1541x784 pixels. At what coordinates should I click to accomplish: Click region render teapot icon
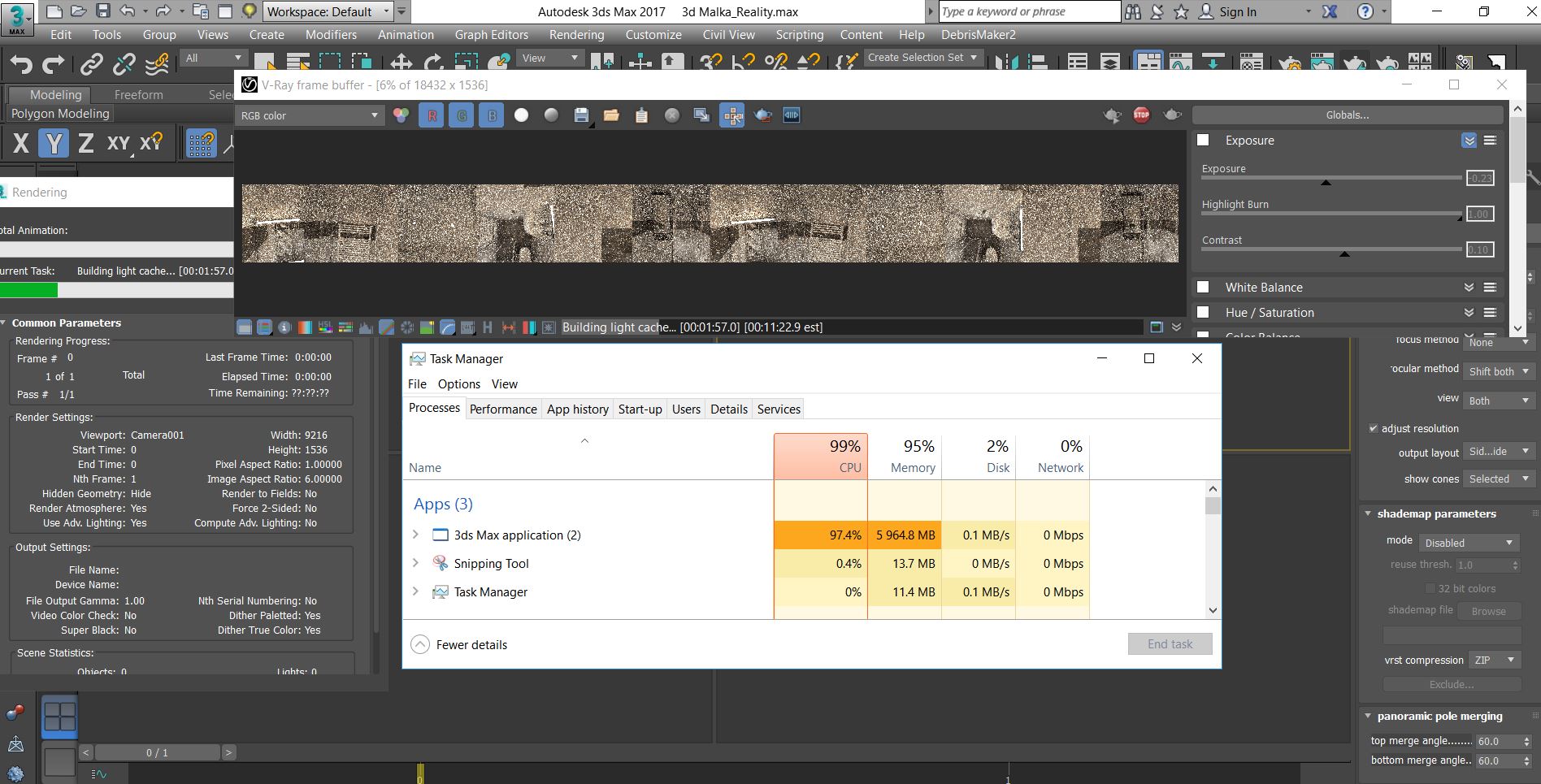pyautogui.click(x=762, y=115)
